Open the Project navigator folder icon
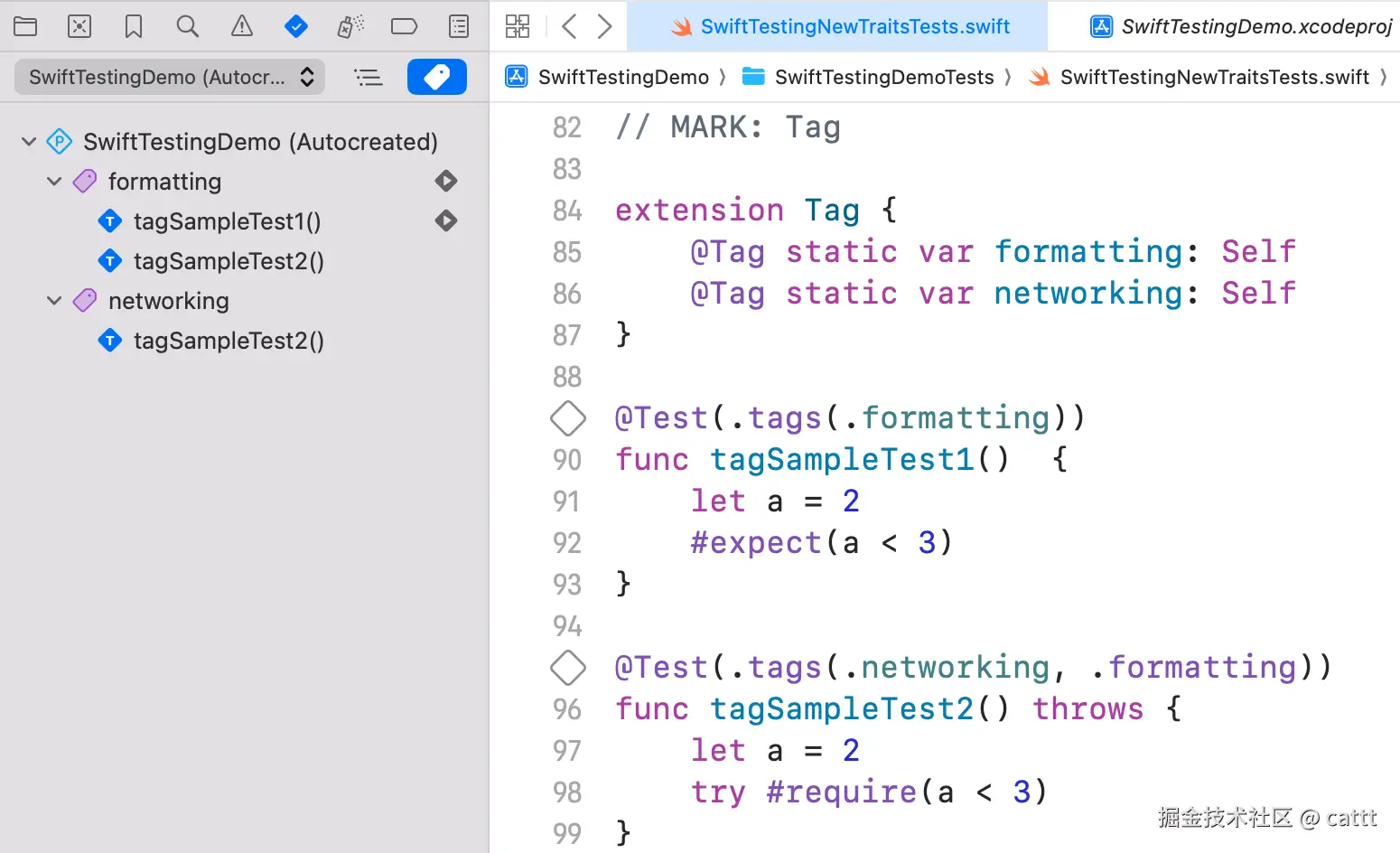Screen dimensions: 1400x853 [x=25, y=26]
